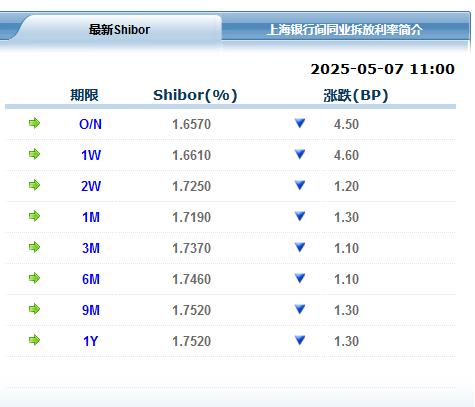Click the 1.30 change value for 9M
This screenshot has width=475, height=407.
point(346,310)
